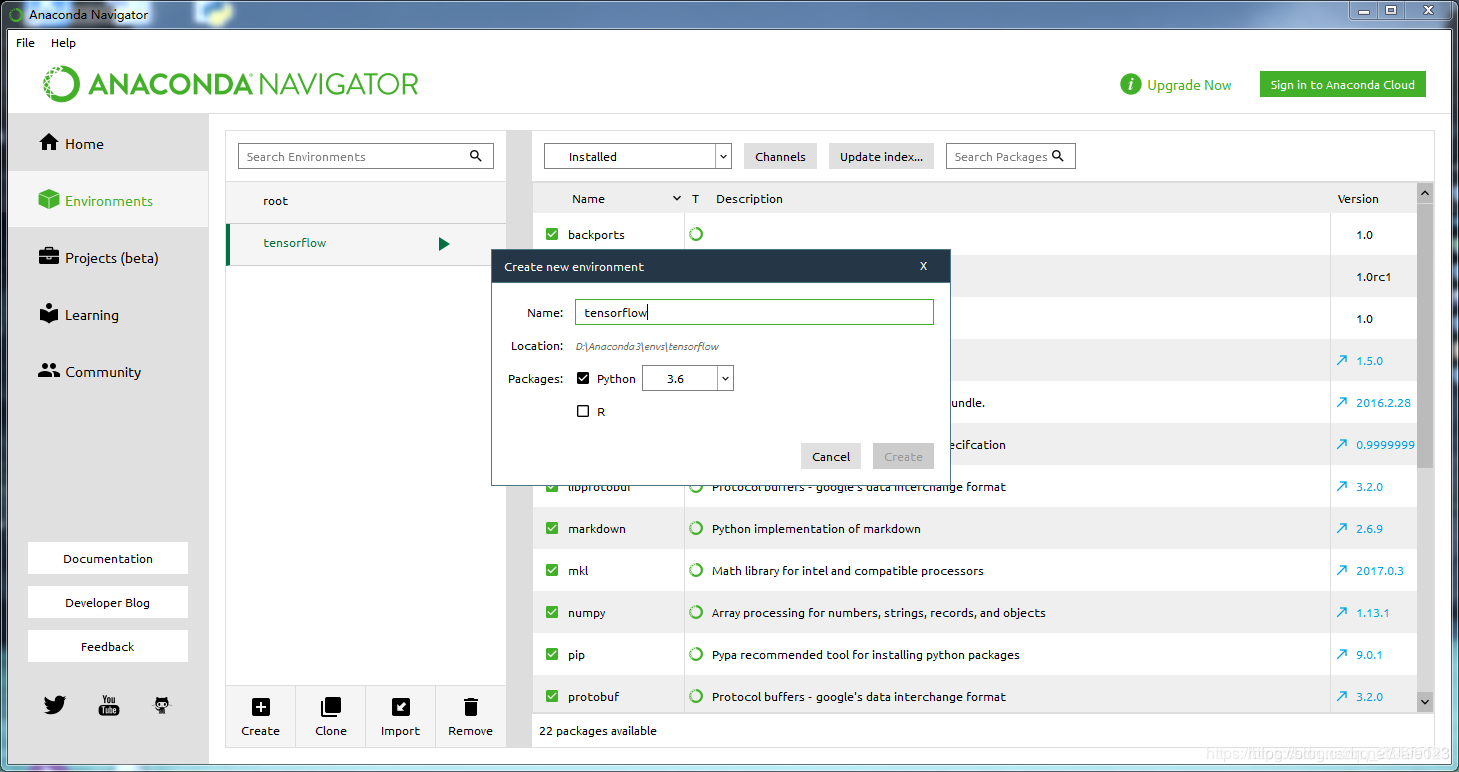Click the package list scrollbar up arrow
The width and height of the screenshot is (1459, 772).
(x=1425, y=193)
